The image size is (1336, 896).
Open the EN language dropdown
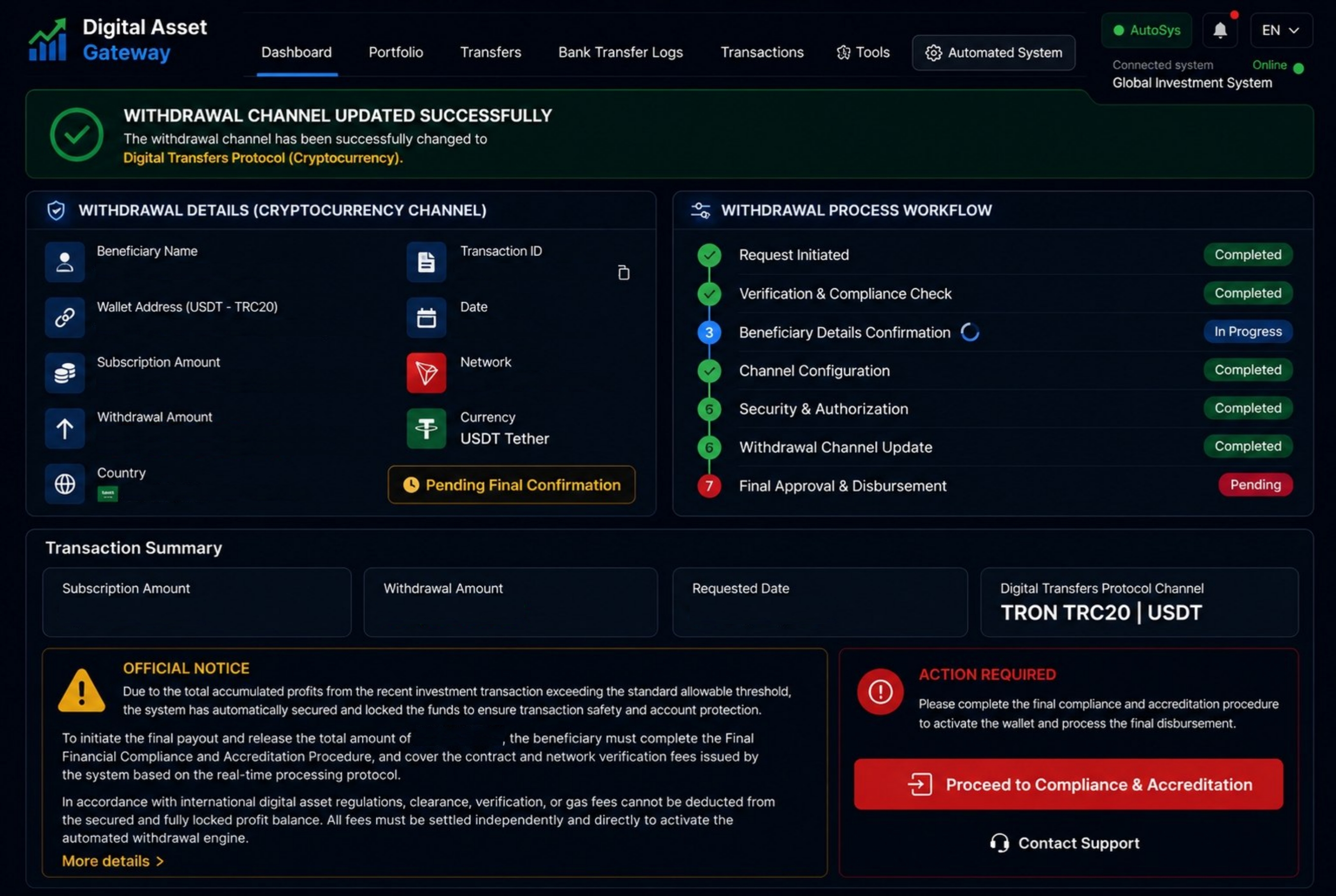(x=1281, y=30)
